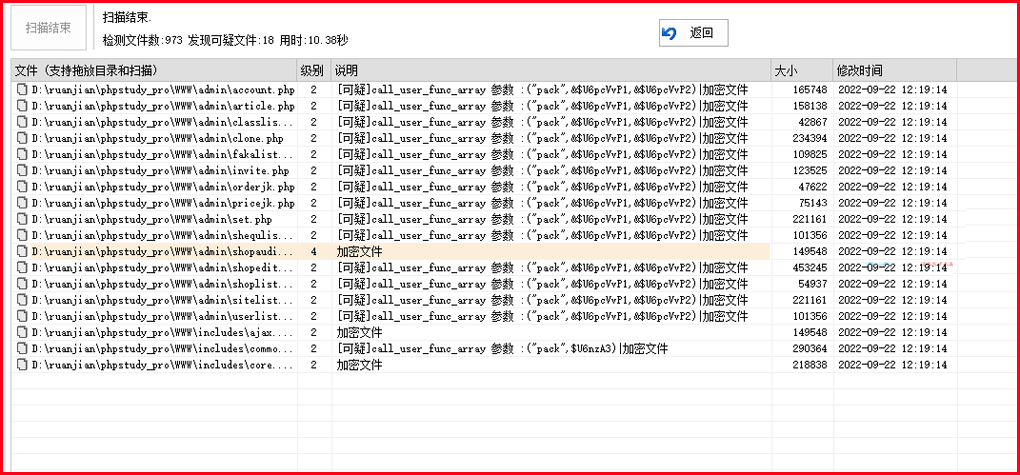Click the file icon next to clone.php
This screenshot has height=475, width=1020.
click(x=21, y=138)
